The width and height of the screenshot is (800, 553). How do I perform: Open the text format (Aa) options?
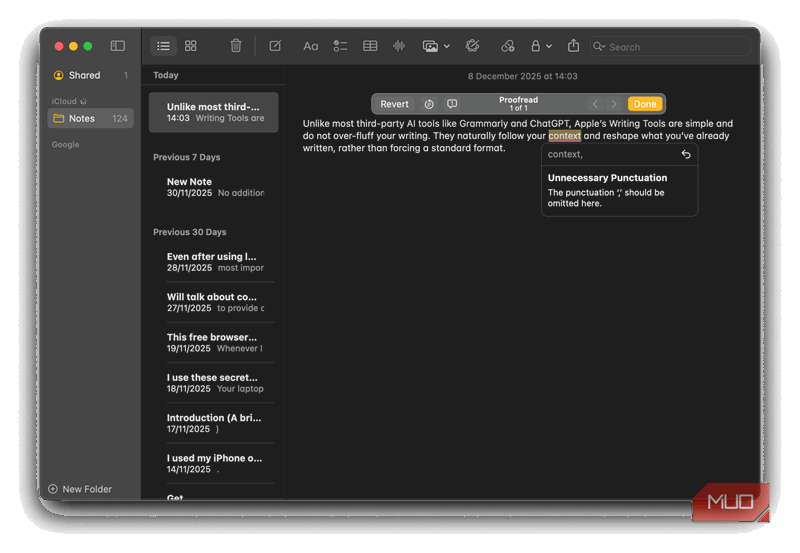coord(310,46)
